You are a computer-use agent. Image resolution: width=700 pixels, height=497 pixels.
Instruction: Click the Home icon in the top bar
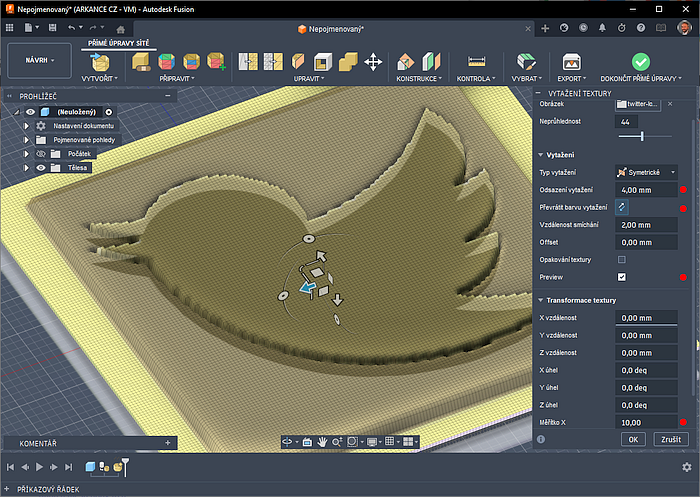pyautogui.click(x=121, y=29)
